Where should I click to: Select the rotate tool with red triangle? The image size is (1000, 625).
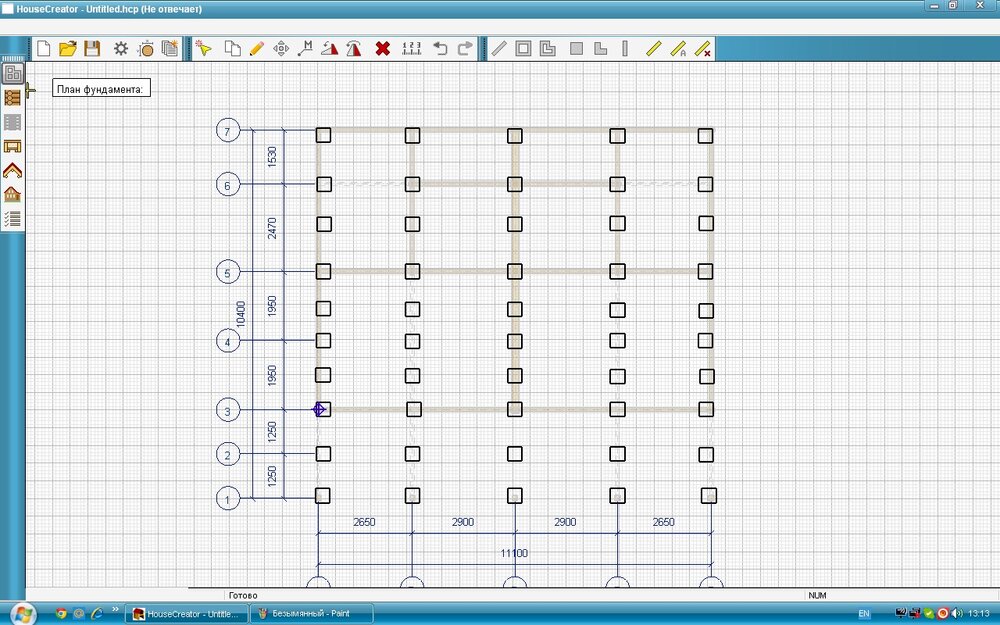[x=330, y=48]
